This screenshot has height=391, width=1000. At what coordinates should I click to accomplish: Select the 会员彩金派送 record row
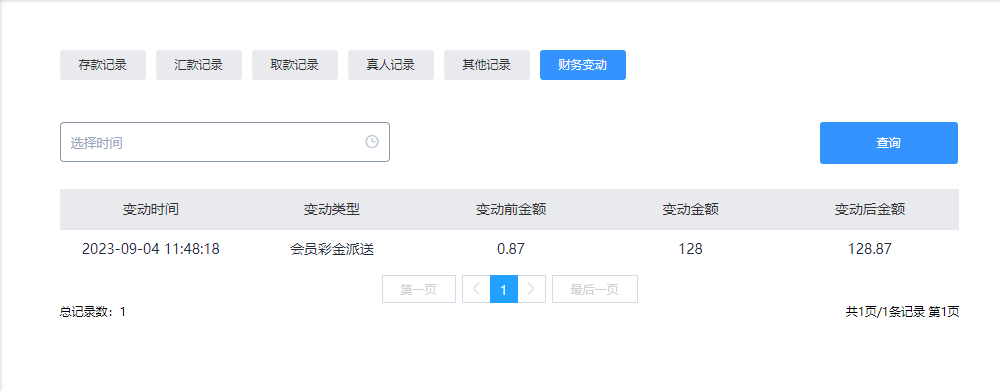510,249
